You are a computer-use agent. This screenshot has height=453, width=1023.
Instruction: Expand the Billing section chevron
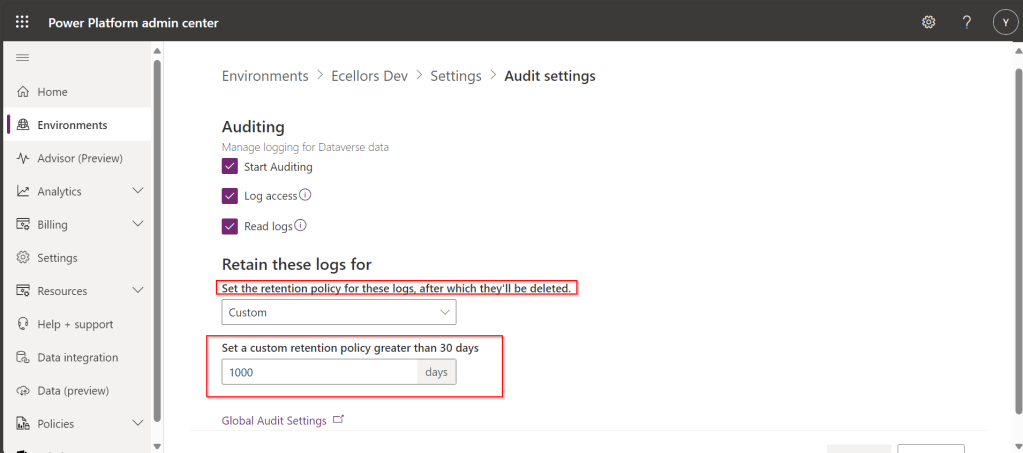[x=138, y=225]
